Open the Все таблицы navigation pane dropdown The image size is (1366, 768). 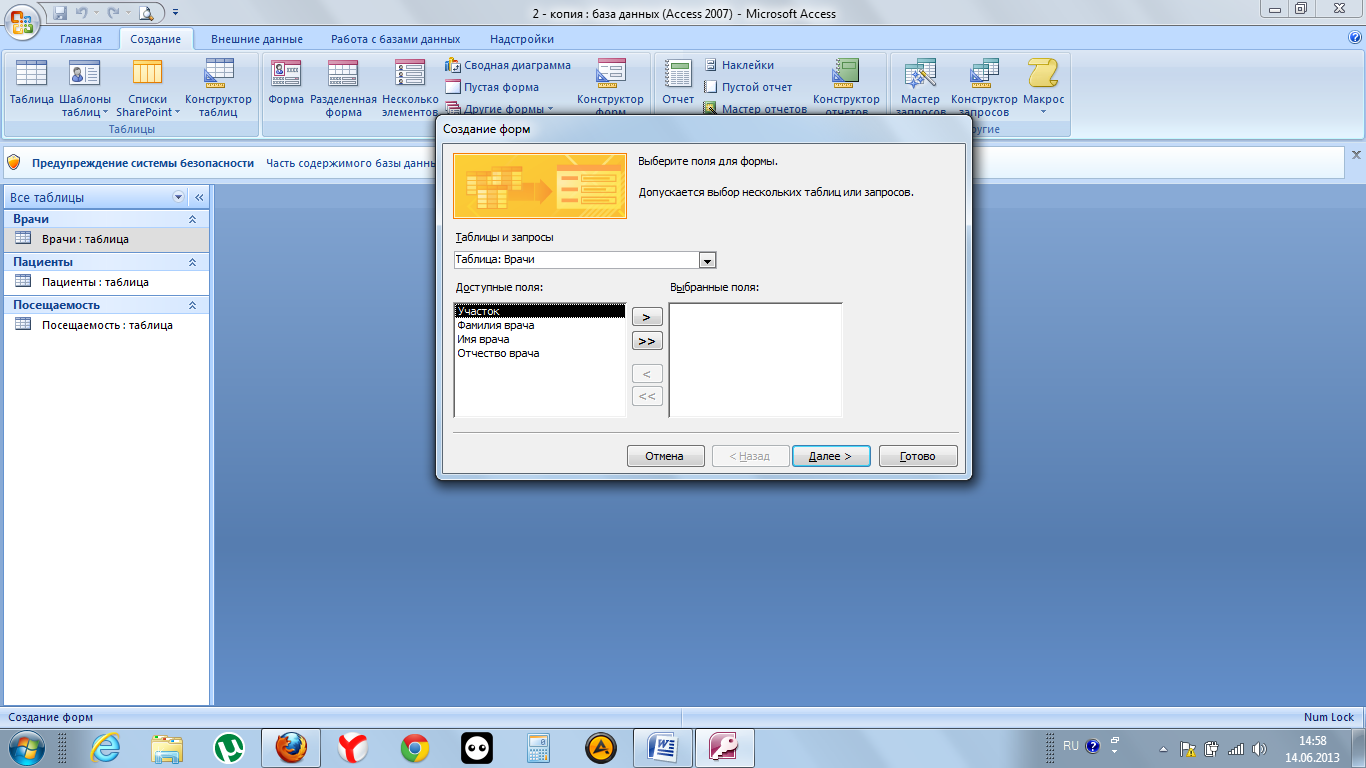pos(179,197)
